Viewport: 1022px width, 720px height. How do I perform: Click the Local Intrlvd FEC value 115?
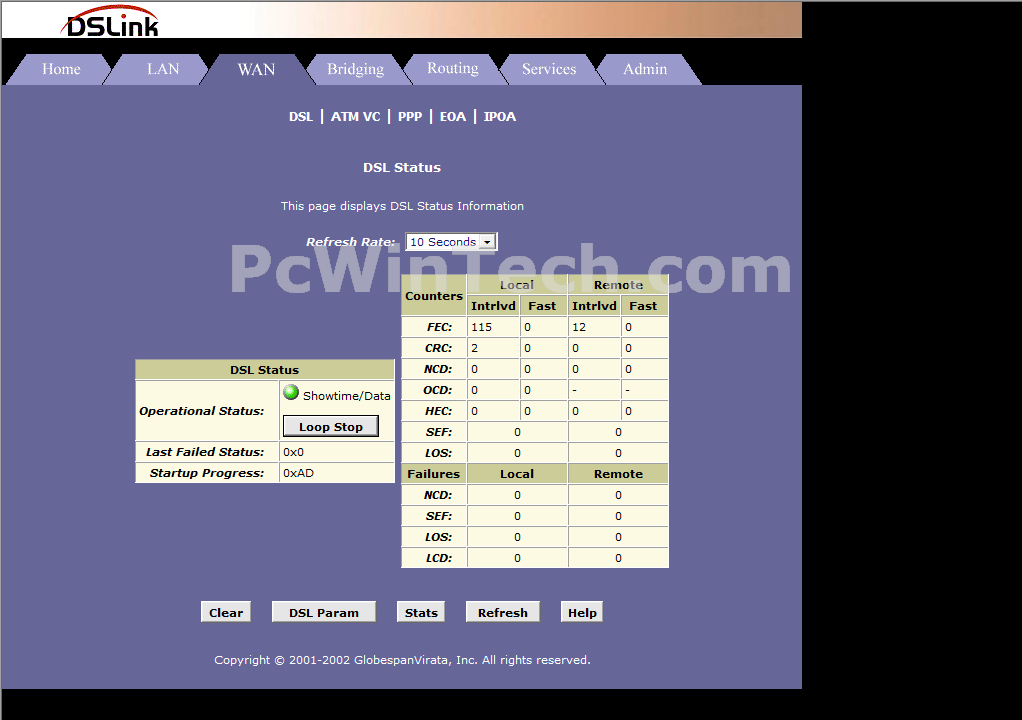pos(482,327)
